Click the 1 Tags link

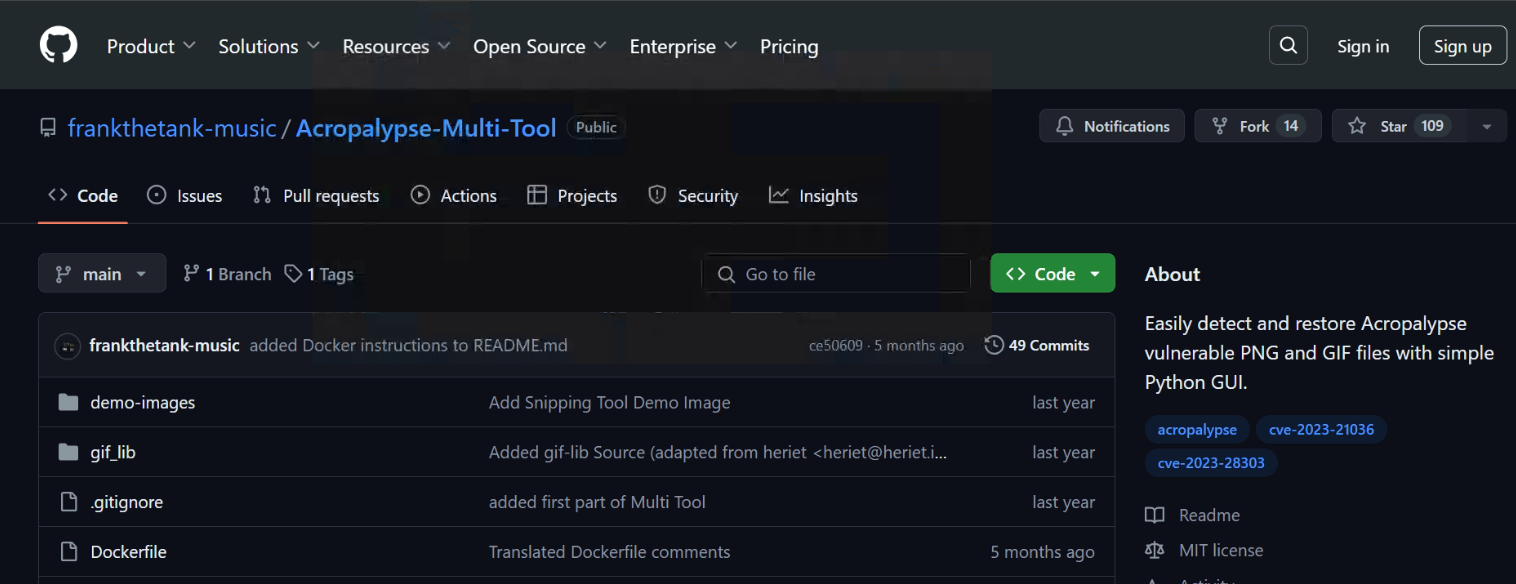[319, 274]
